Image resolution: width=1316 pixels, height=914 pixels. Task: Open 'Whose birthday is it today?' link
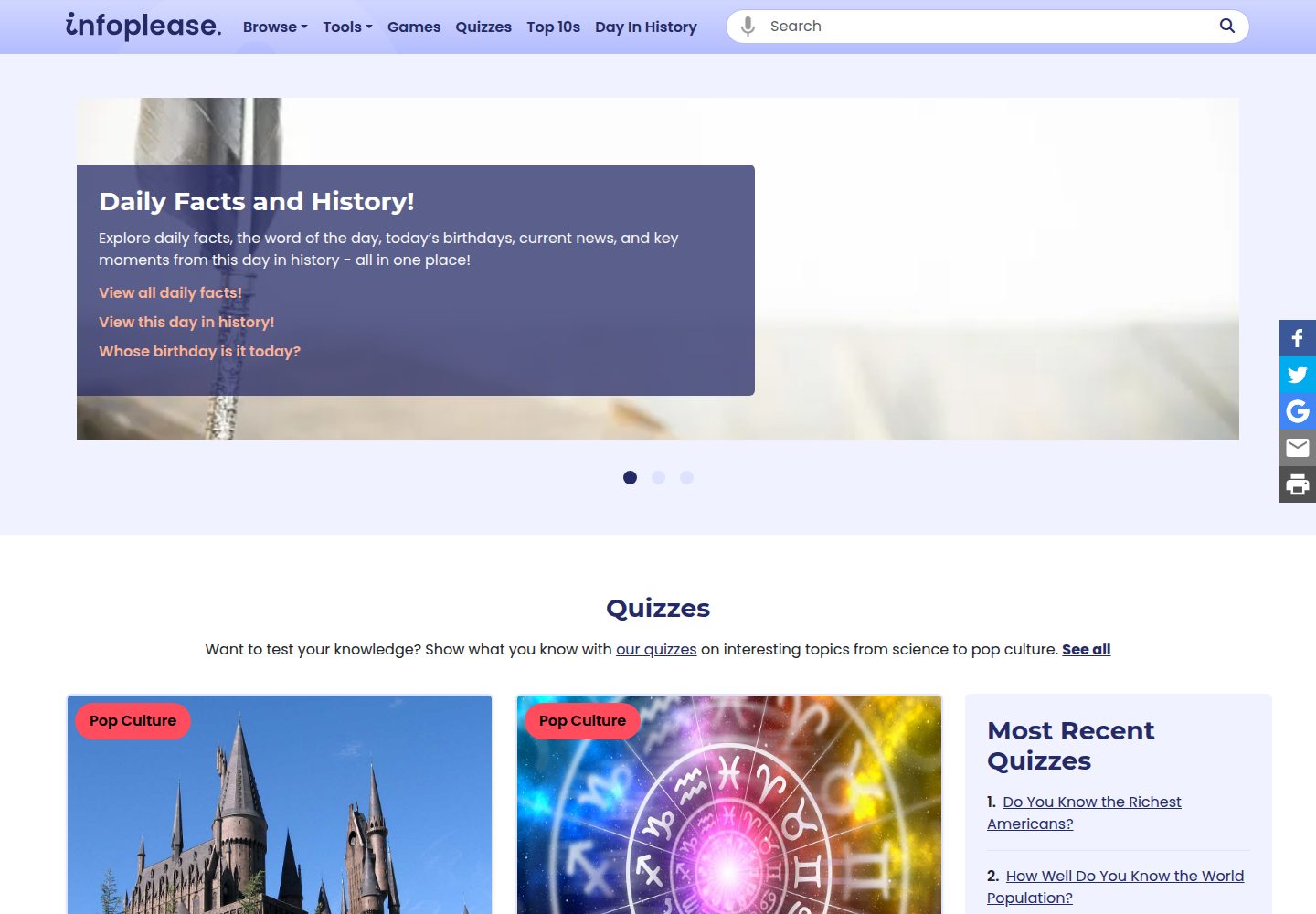199,351
